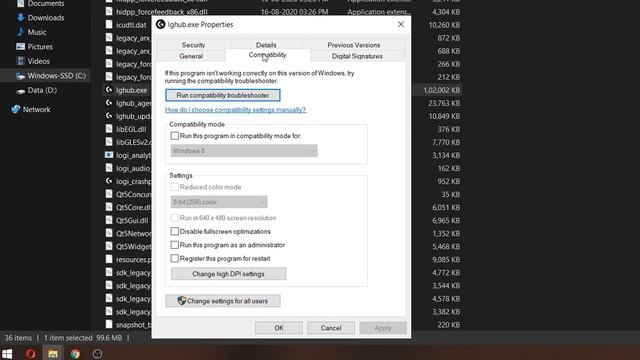The width and height of the screenshot is (640, 360).
Task: Click the Apply button
Action: click(383, 328)
